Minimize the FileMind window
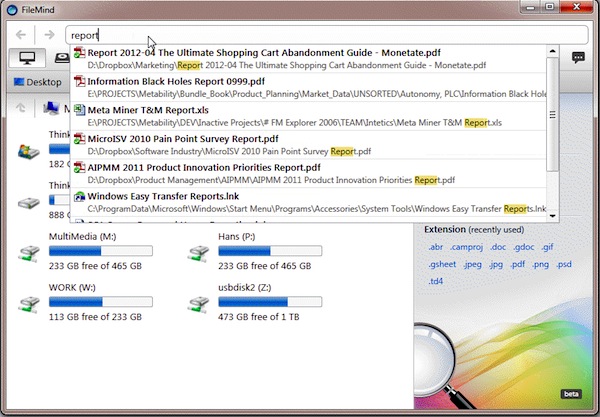The image size is (600, 417). [x=530, y=7]
